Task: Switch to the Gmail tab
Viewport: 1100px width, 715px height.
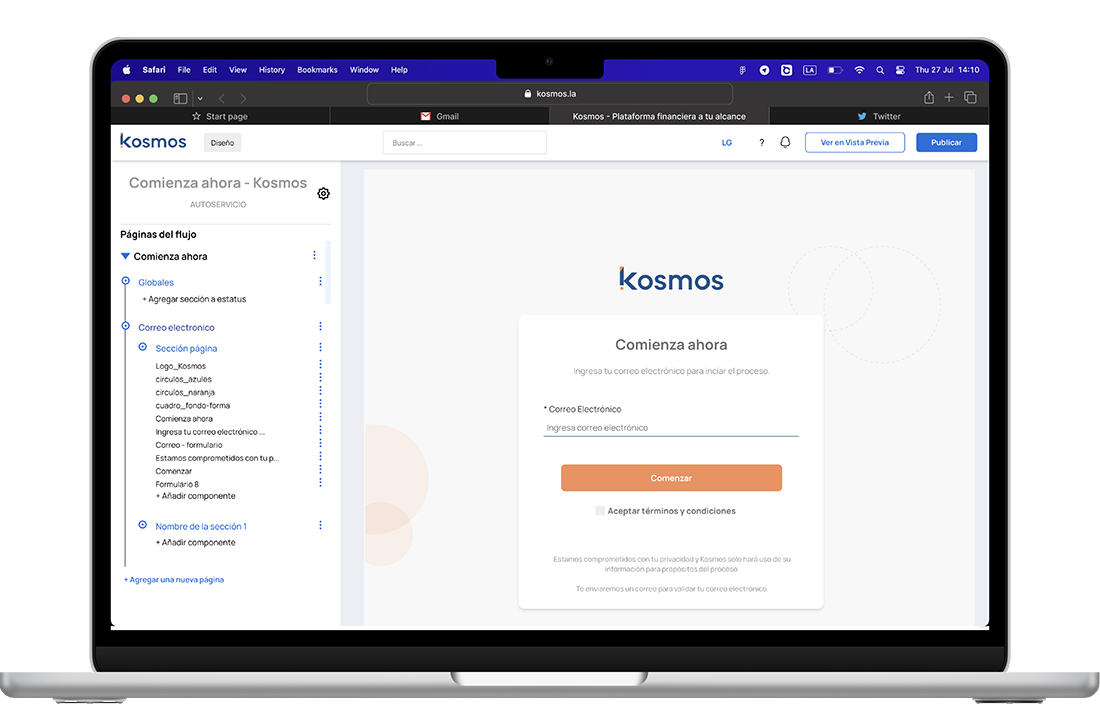Action: [x=439, y=116]
